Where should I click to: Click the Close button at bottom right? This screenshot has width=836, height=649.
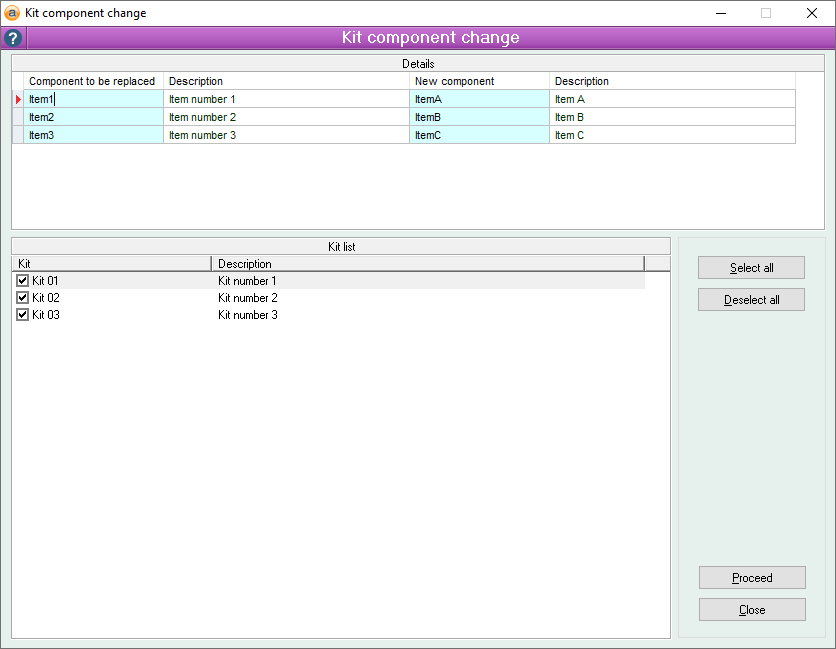point(751,610)
